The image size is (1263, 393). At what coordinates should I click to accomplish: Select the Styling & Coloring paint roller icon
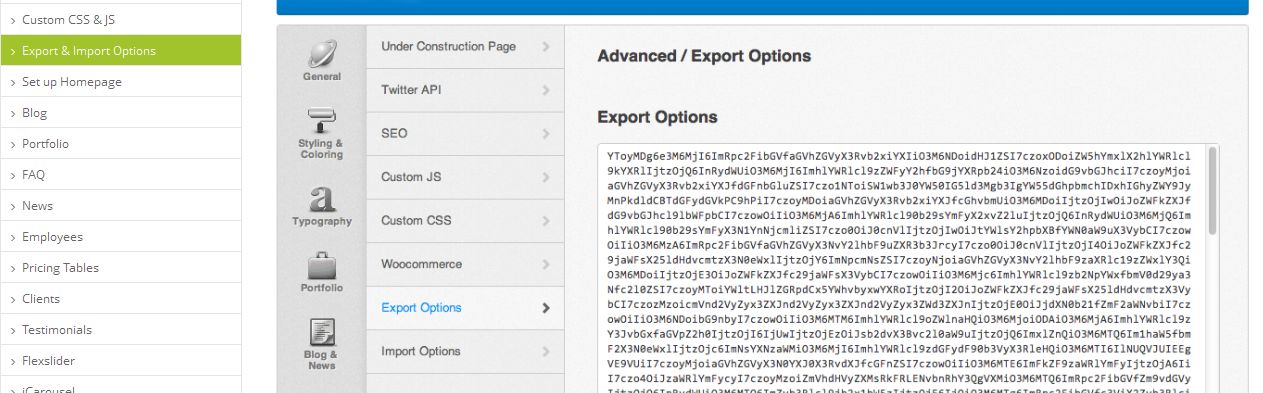click(321, 121)
